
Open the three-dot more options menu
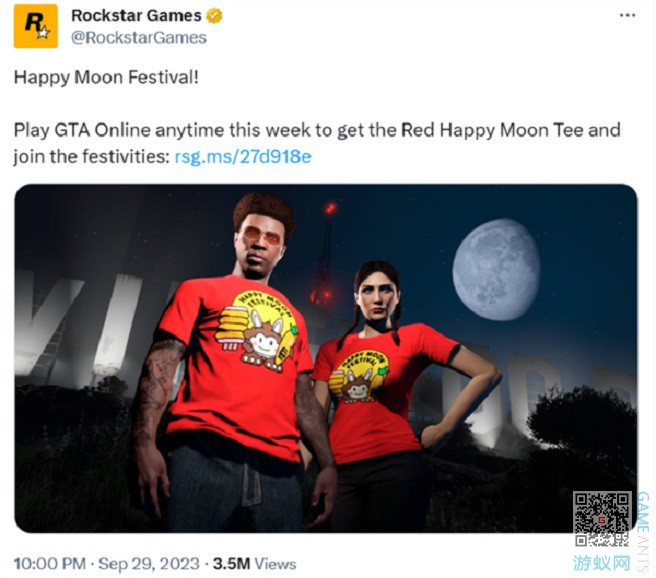pyautogui.click(x=627, y=15)
